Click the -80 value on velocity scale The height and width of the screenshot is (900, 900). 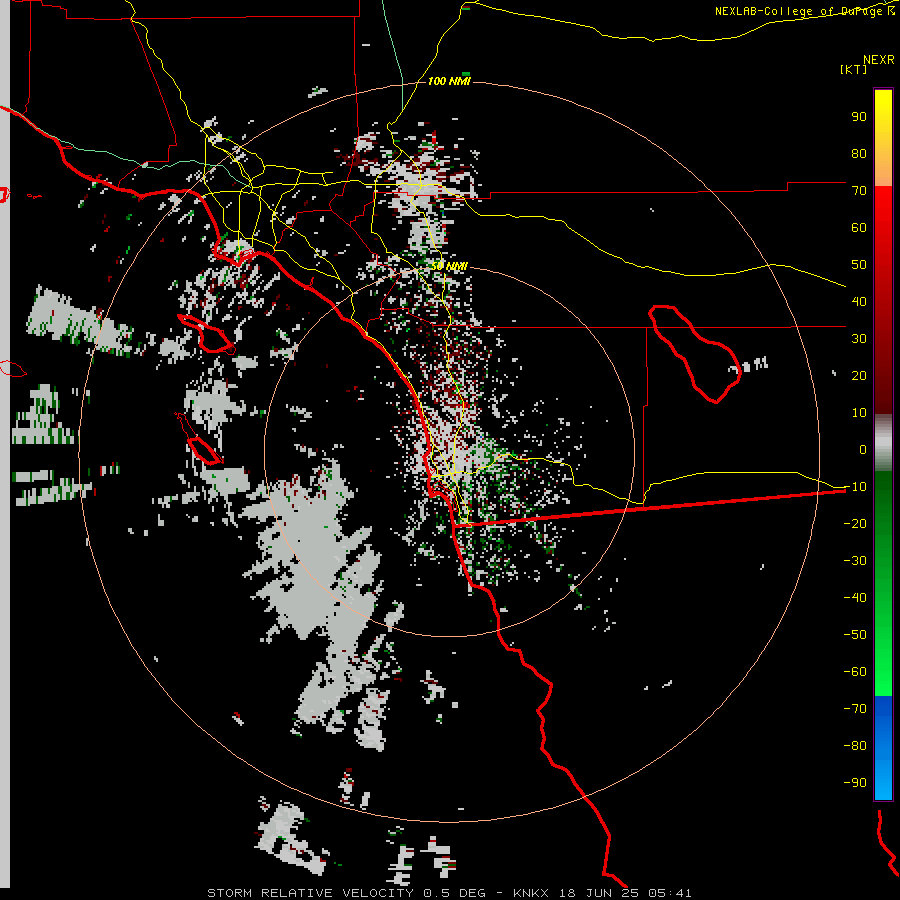(x=855, y=746)
